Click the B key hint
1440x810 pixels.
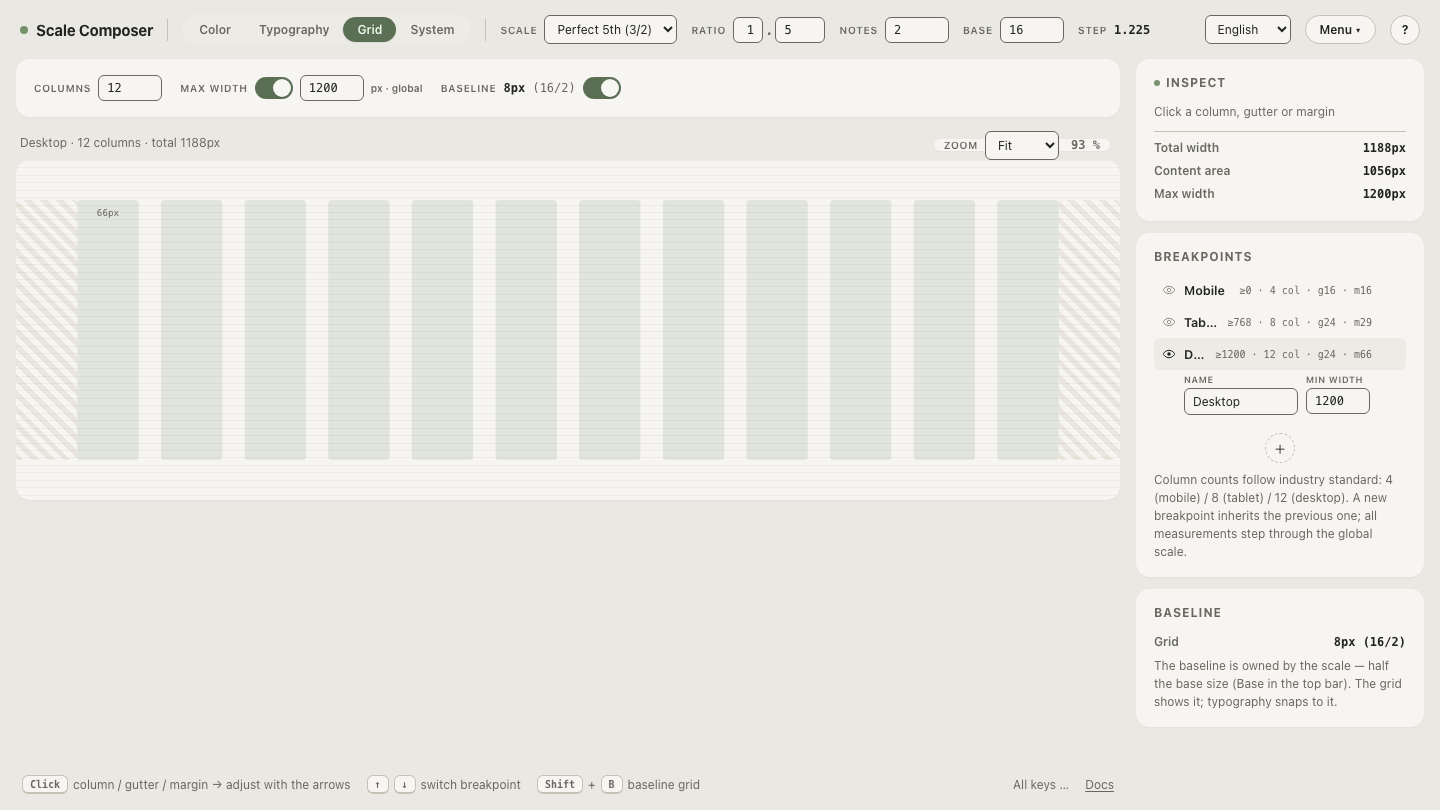tap(611, 785)
